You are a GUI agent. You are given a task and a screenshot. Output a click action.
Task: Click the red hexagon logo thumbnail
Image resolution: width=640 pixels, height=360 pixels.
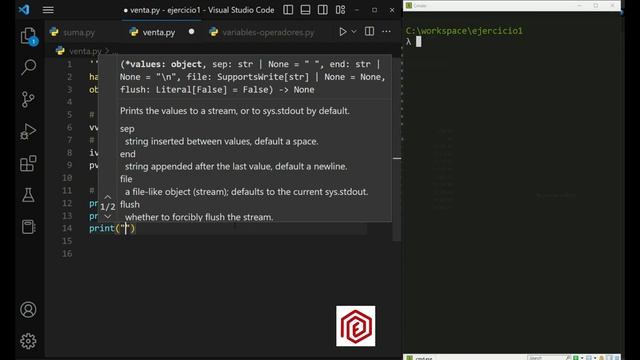356,326
